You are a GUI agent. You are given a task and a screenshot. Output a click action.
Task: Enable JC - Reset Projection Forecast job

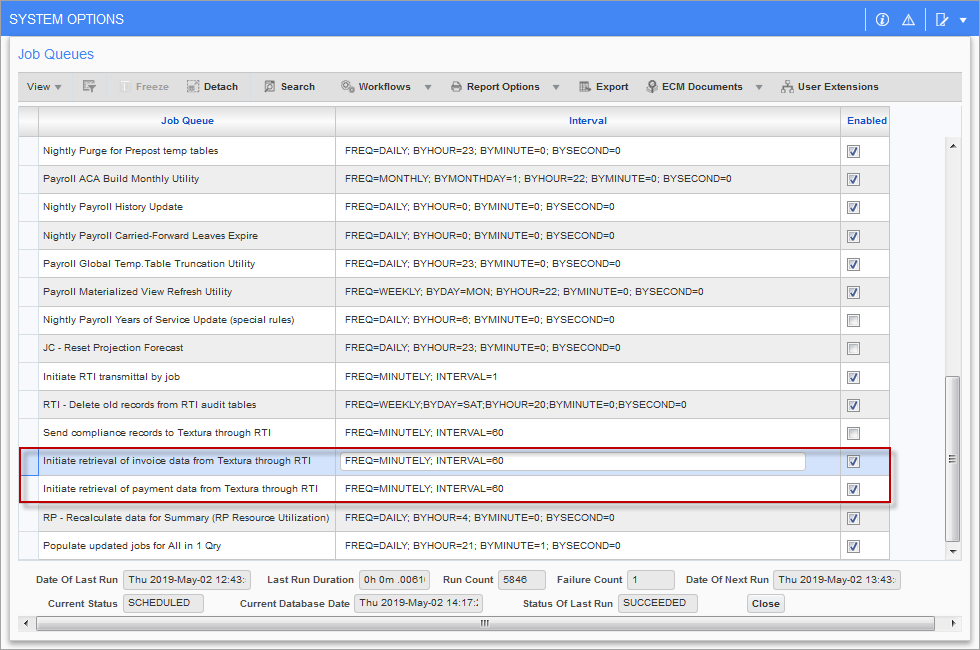click(x=853, y=349)
